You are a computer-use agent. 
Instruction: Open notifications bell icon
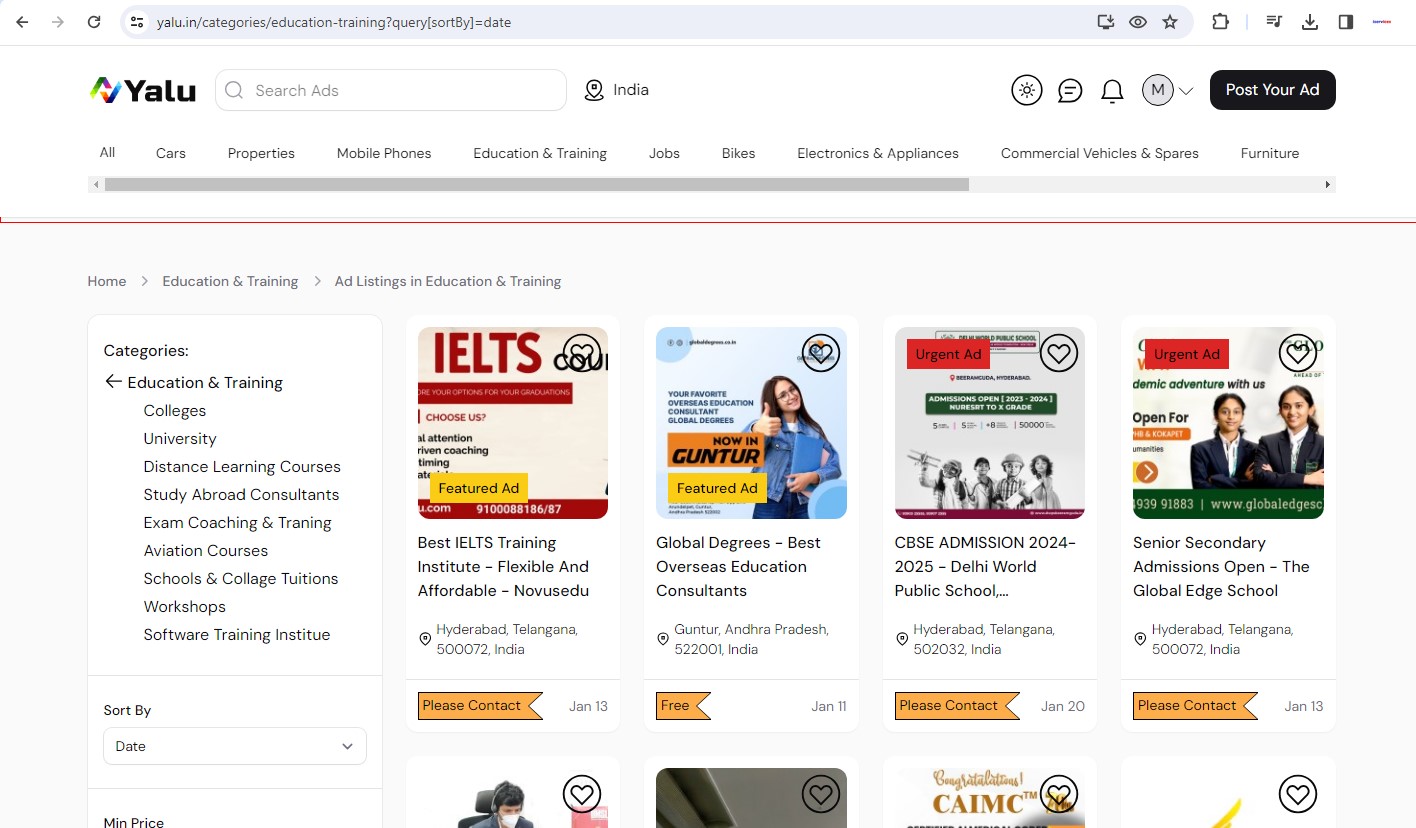point(1112,91)
